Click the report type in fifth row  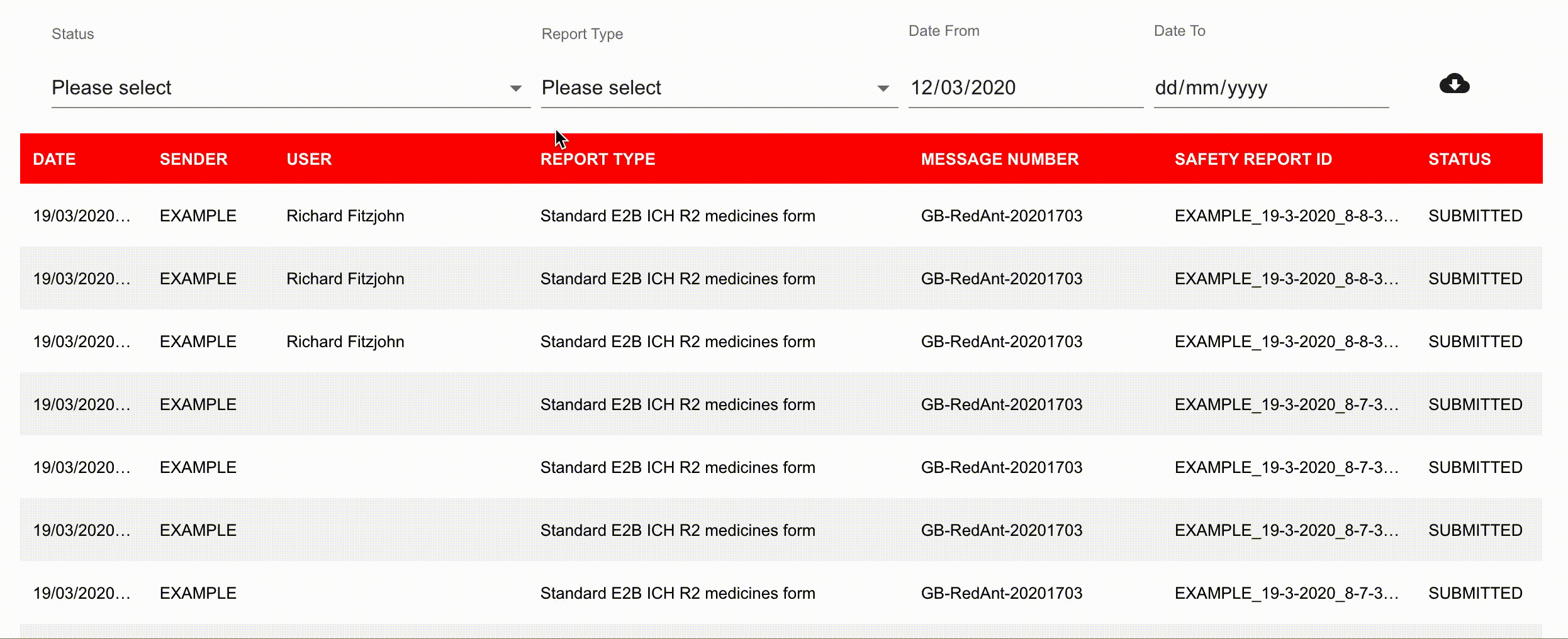pyautogui.click(x=677, y=468)
